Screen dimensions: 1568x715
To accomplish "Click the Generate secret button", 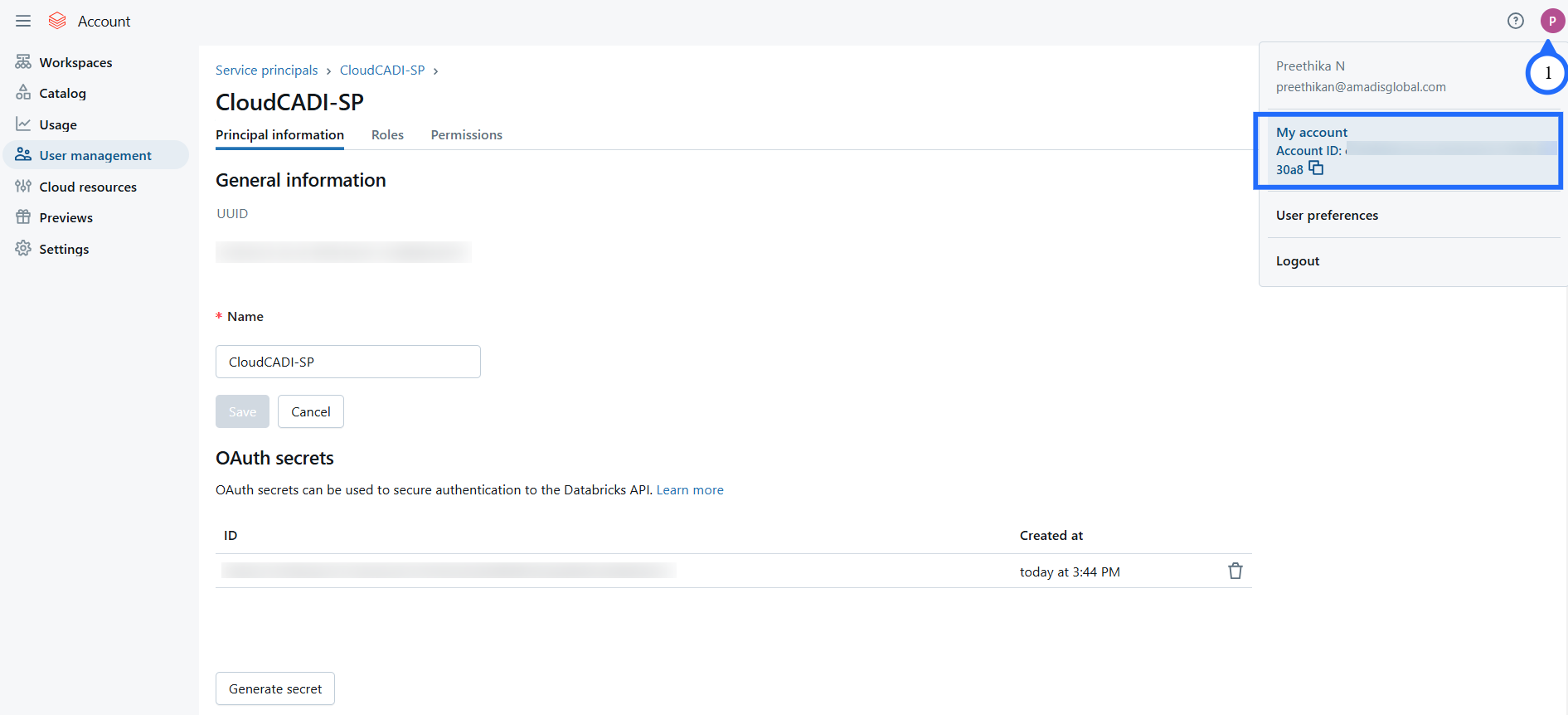I will click(275, 688).
